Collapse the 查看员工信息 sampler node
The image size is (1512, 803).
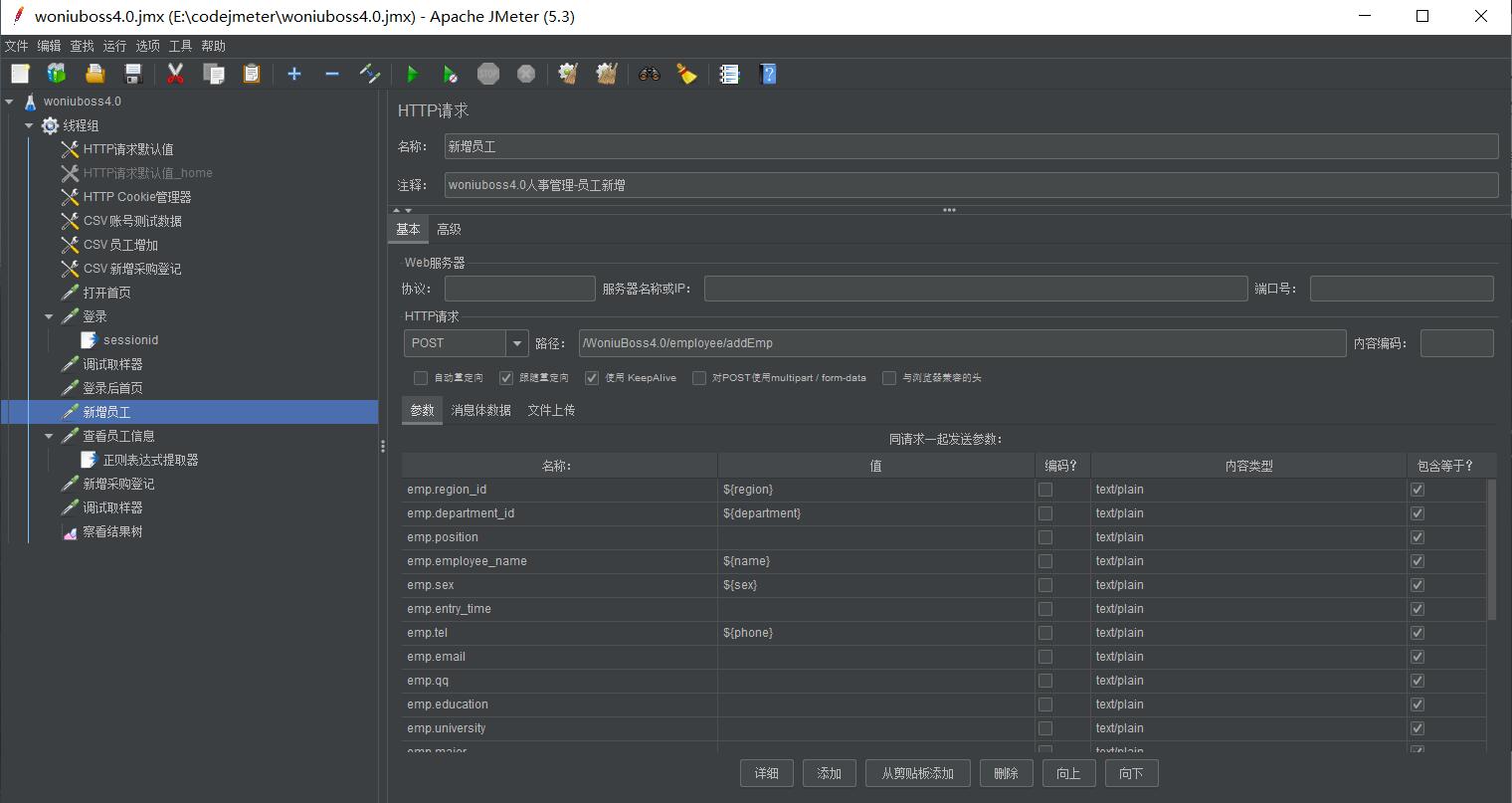(x=50, y=436)
